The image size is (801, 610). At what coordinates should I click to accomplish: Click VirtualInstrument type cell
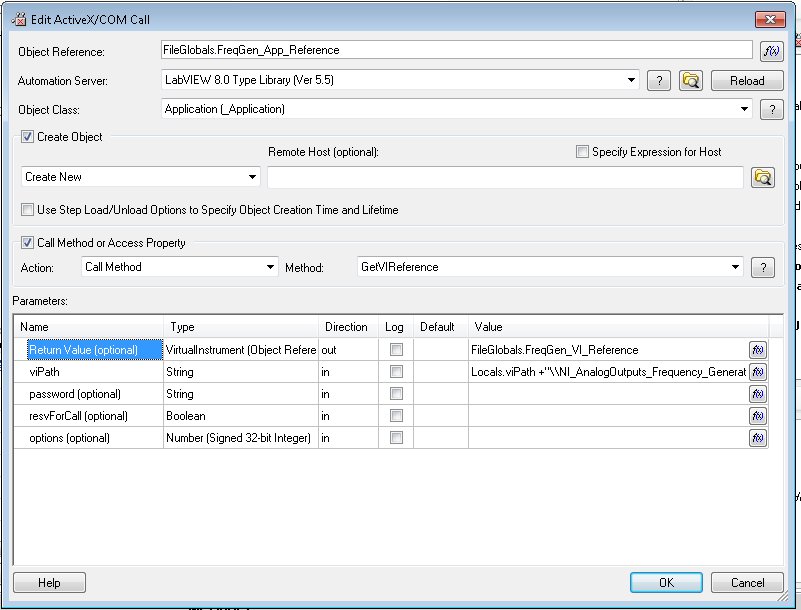click(241, 350)
